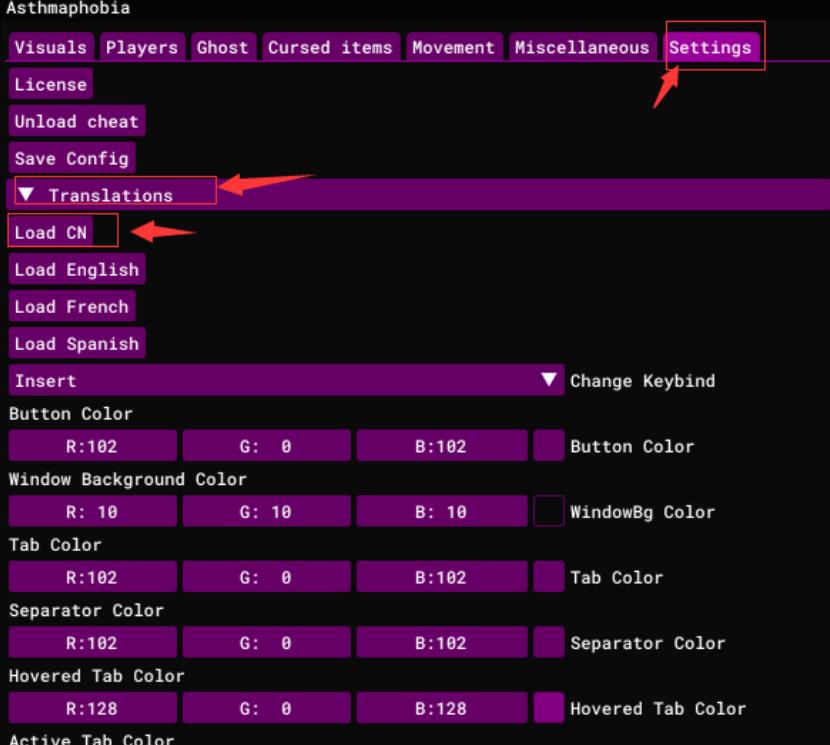Click Window Background G: 10 field

(x=266, y=511)
